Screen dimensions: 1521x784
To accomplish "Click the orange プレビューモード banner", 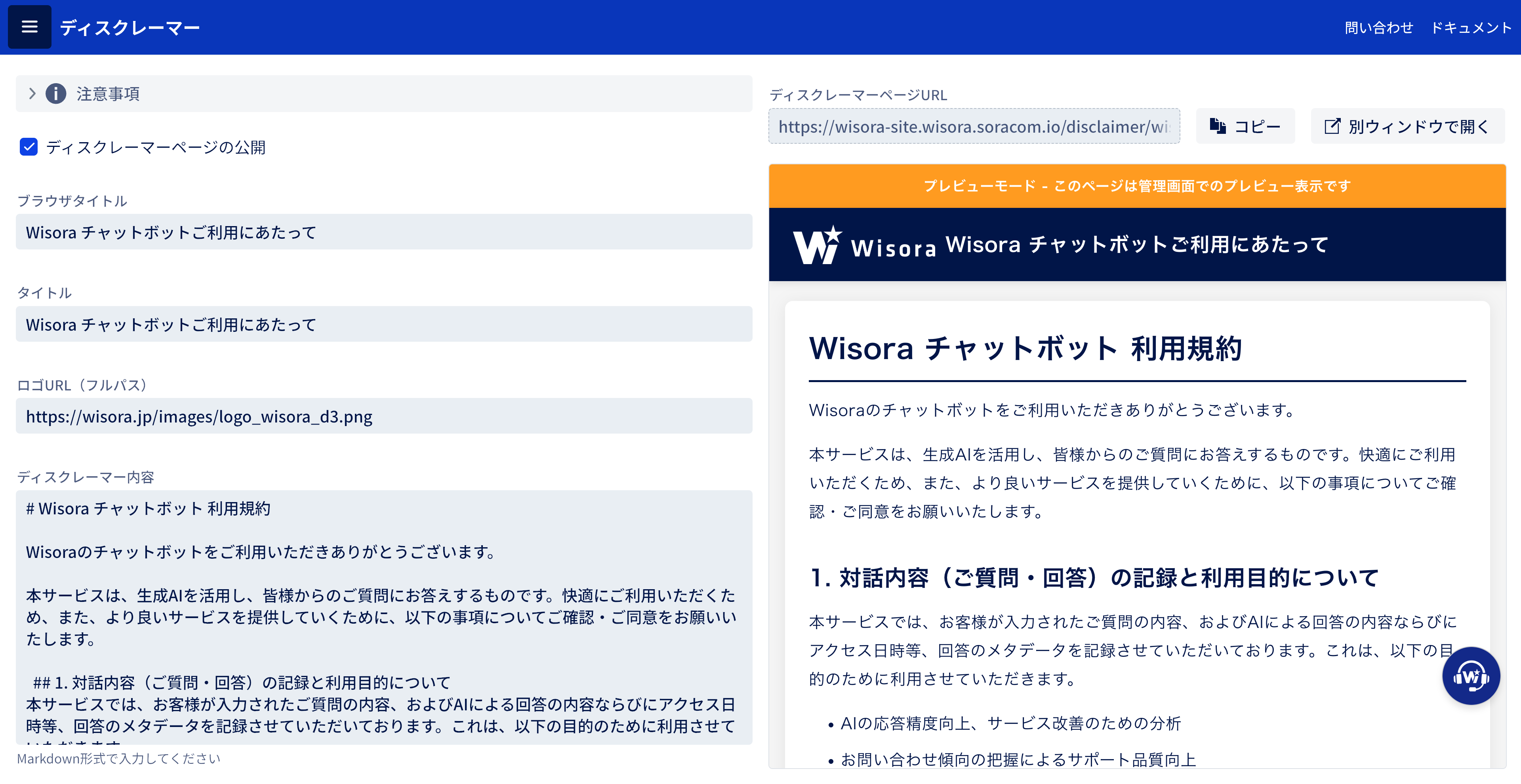I will [x=1137, y=186].
